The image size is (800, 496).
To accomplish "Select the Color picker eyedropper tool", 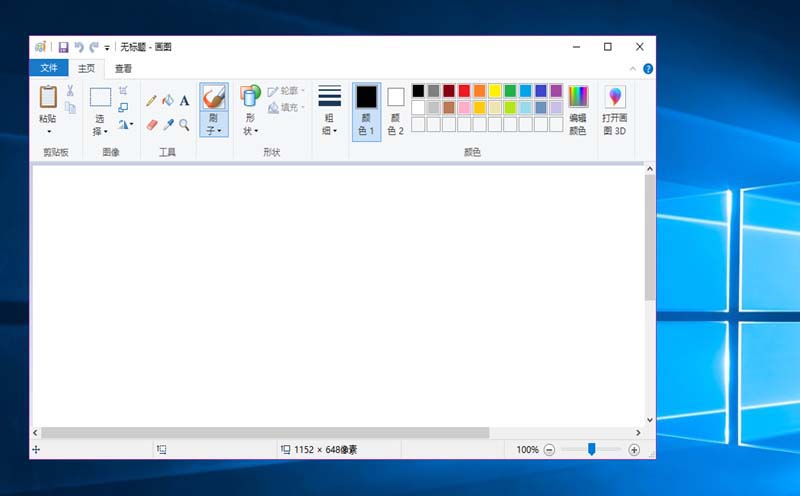I will tap(168, 125).
